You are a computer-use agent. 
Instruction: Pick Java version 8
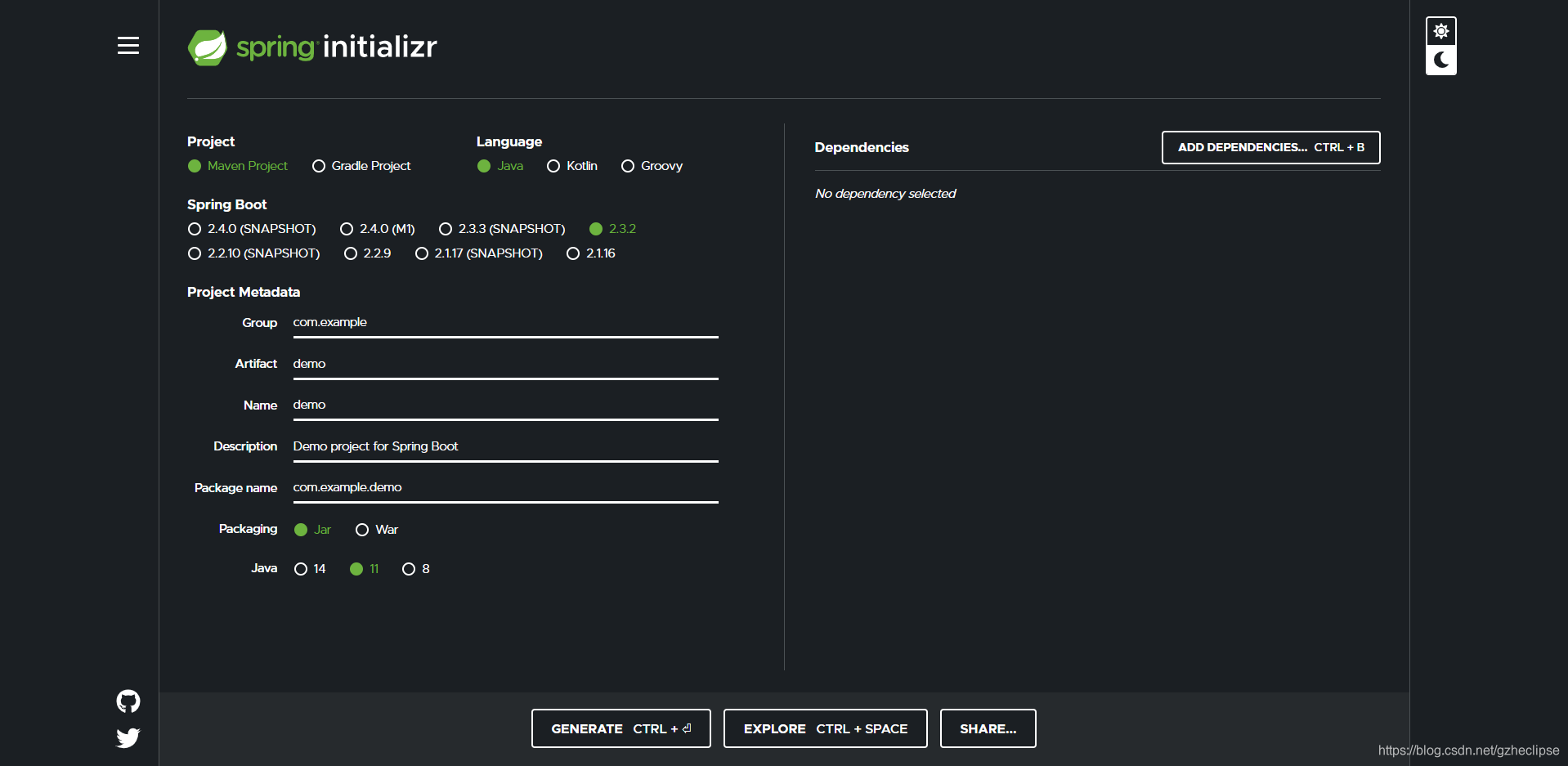[x=416, y=569]
